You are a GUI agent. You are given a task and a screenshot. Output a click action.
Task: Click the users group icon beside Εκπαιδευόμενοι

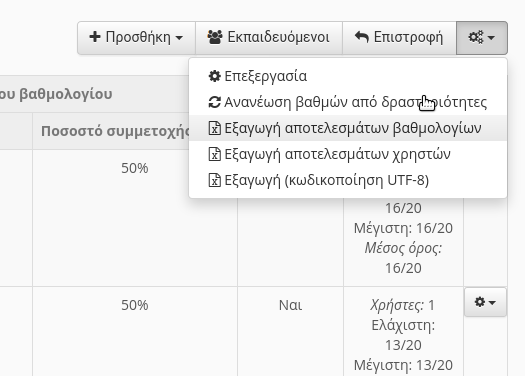[x=215, y=37]
